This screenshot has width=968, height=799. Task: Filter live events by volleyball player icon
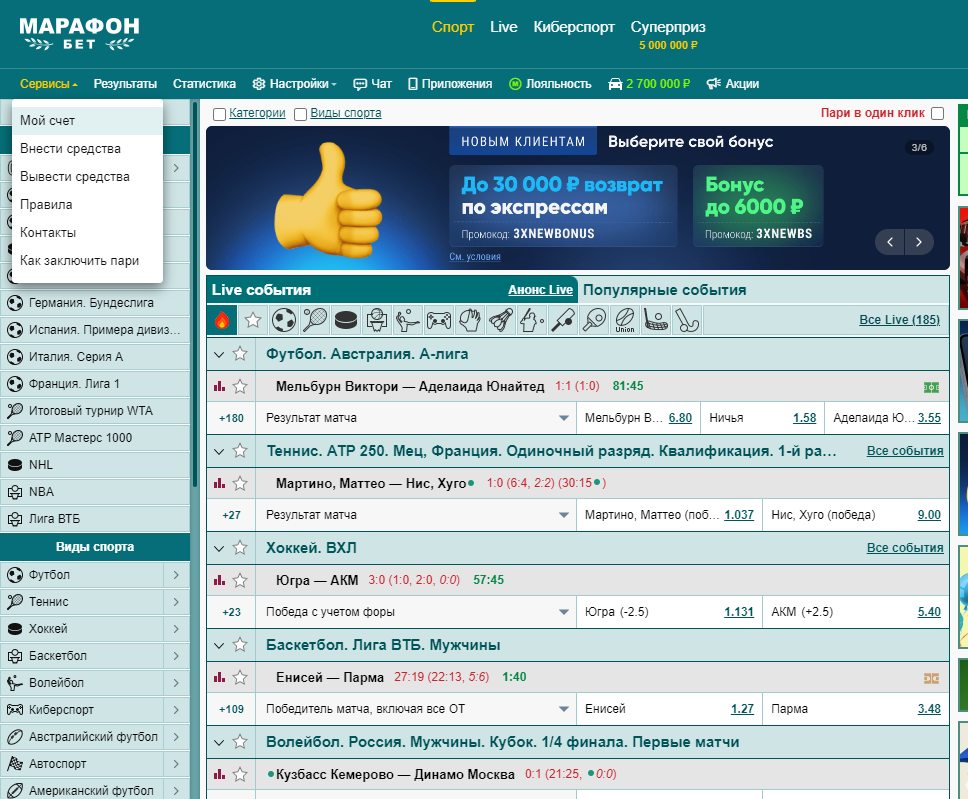(x=407, y=320)
